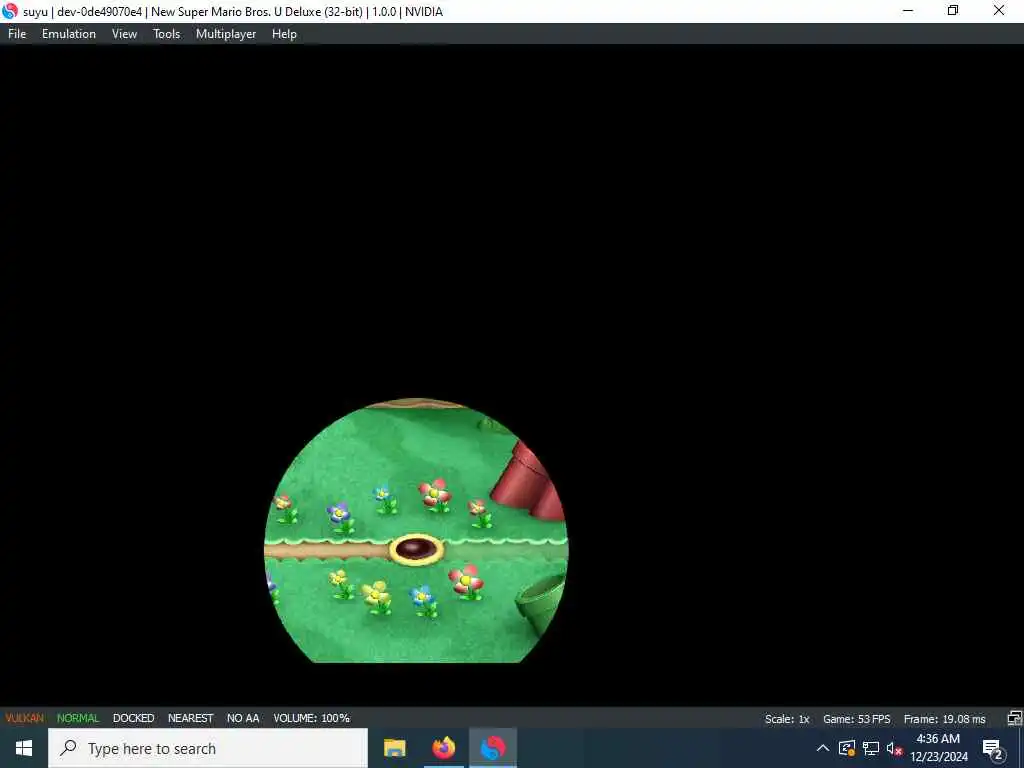Toggle the NORMAL GPU accuracy button
Viewport: 1024px width, 768px height.
click(78, 718)
